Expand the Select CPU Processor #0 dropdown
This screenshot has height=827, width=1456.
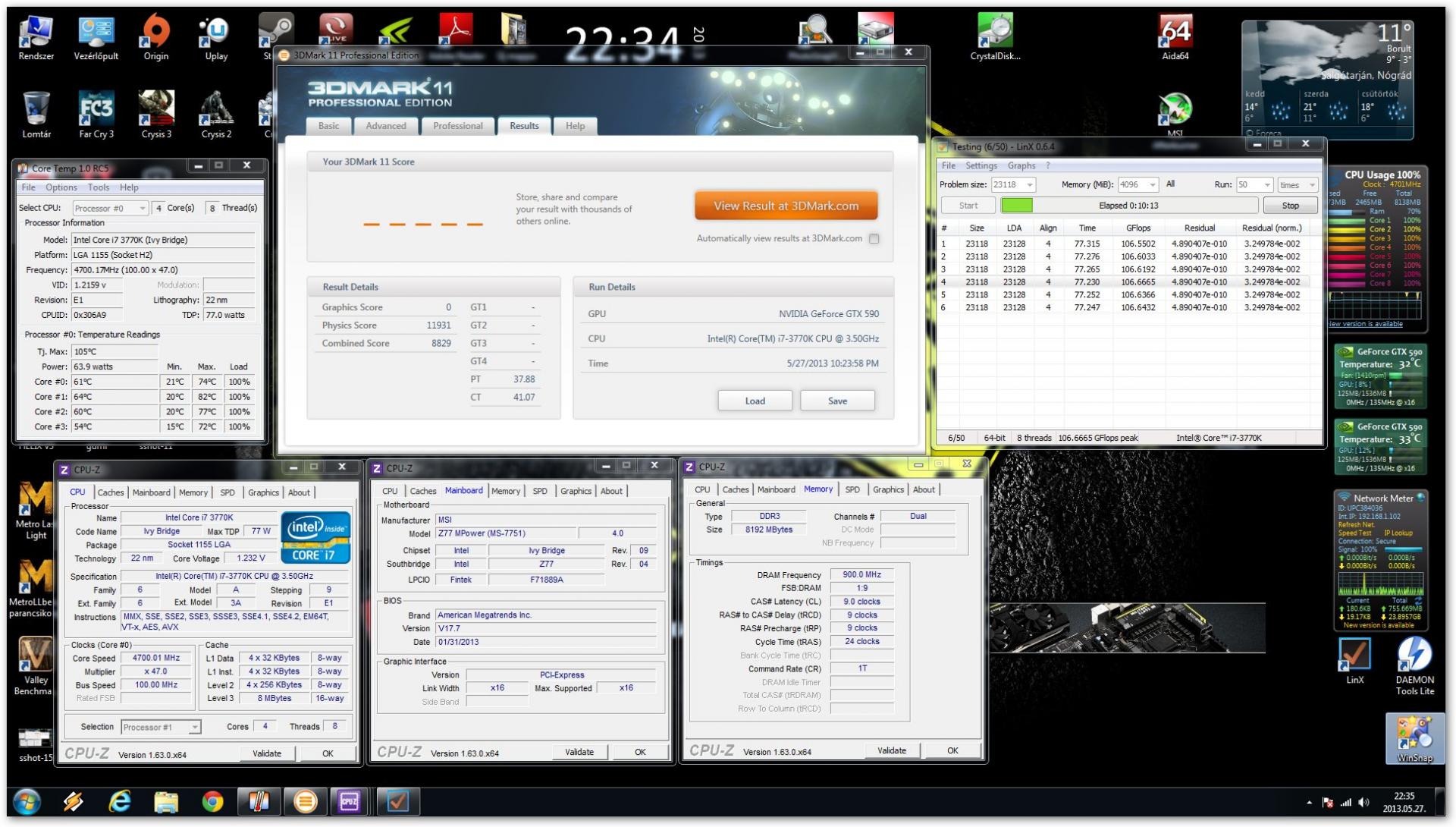[x=142, y=209]
